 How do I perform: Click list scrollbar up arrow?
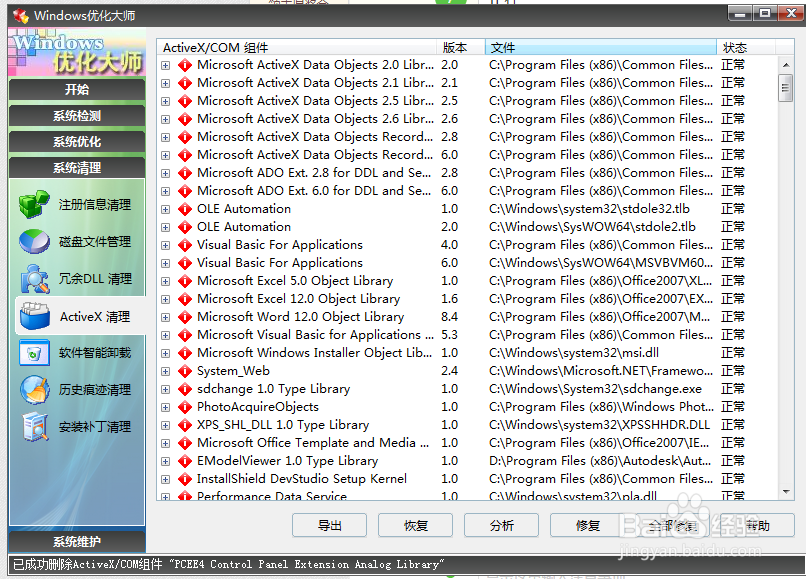tap(785, 65)
